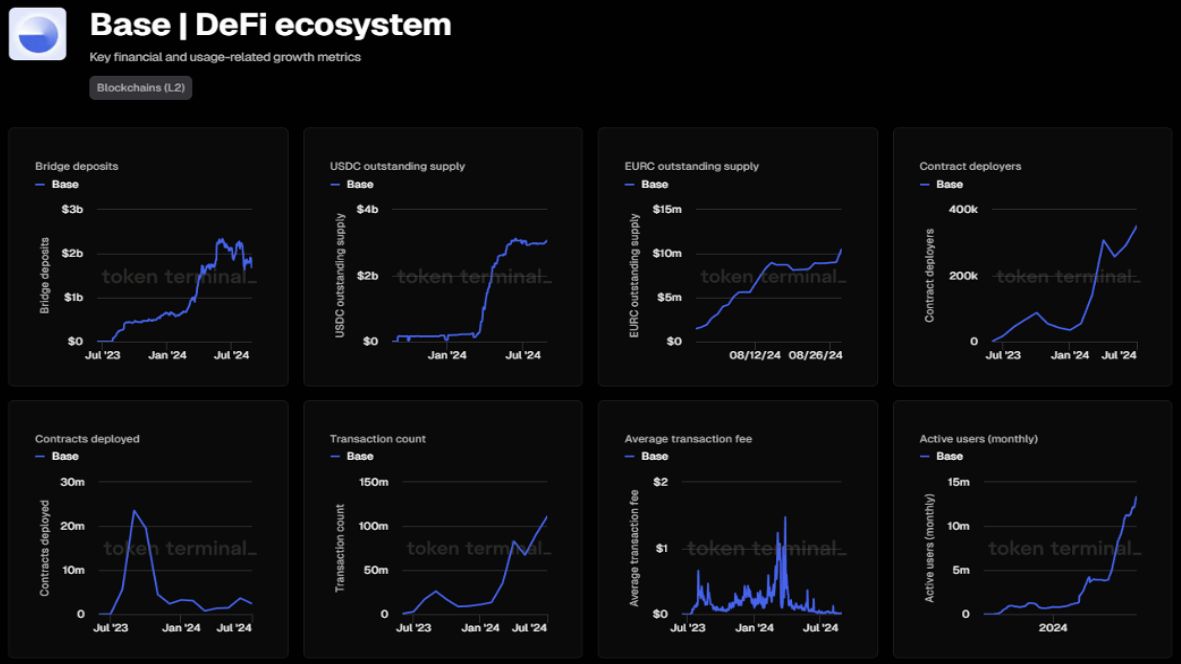Click Jul '24 label in USDC supply chart
Image resolution: width=1181 pixels, height=664 pixels.
[523, 355]
